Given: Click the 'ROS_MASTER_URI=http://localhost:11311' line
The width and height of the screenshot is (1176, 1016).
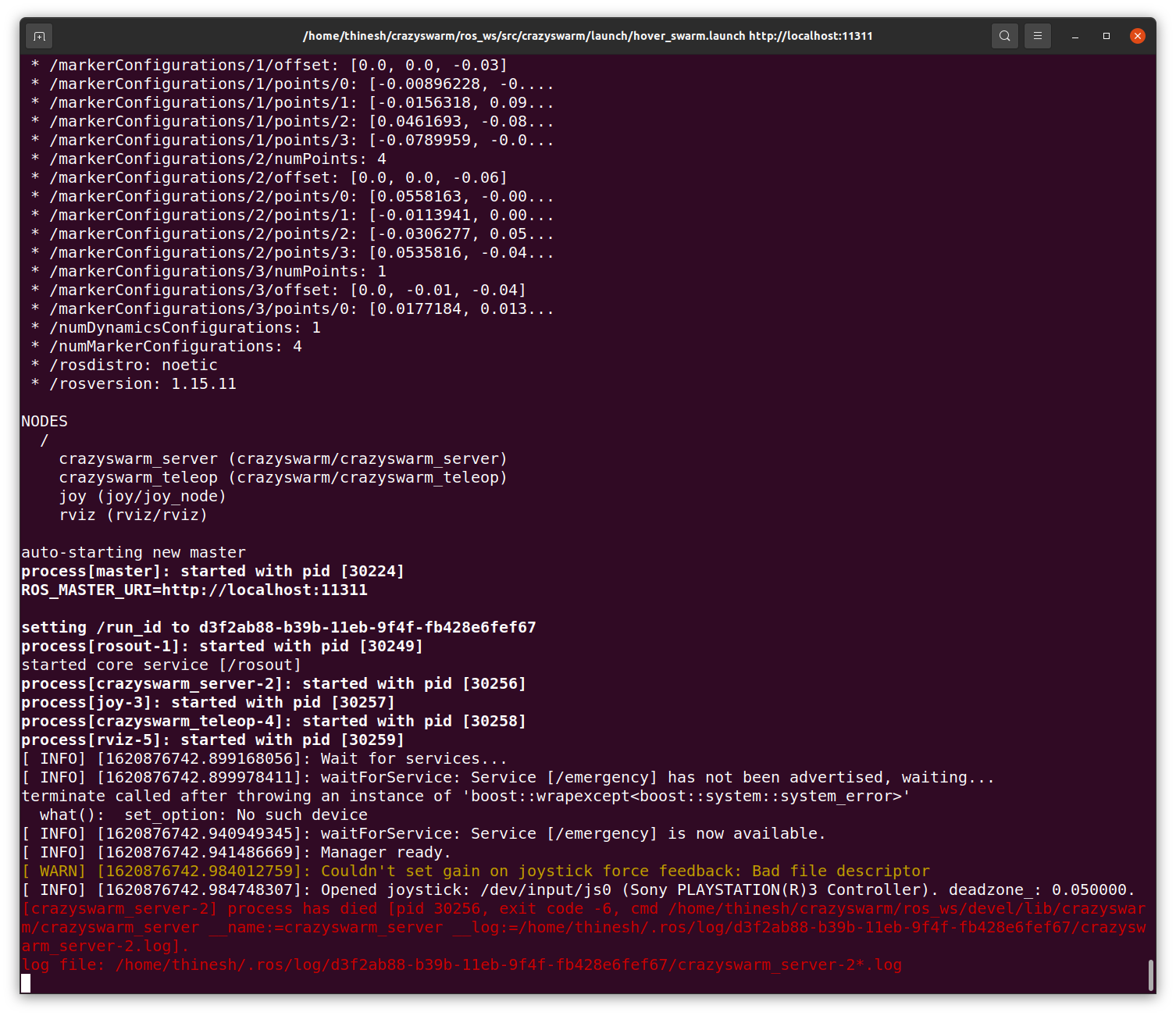Looking at the screenshot, I should (x=194, y=590).
